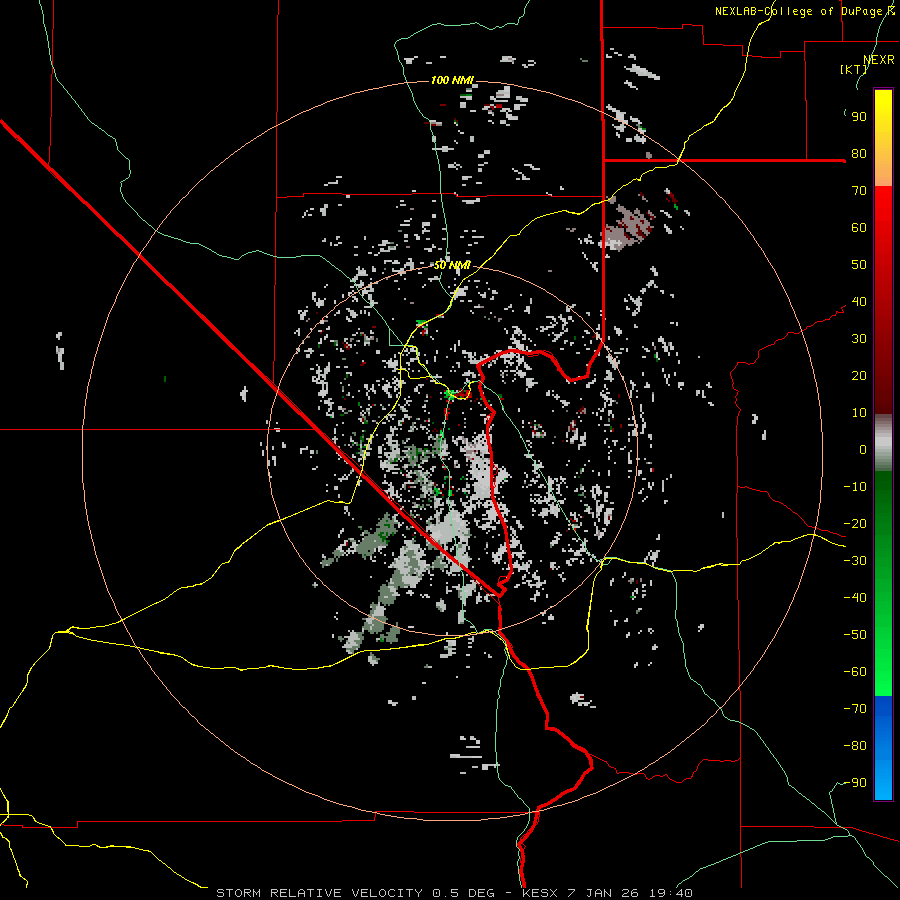Click the -60 scale value
Screen dimensions: 900x900
855,672
